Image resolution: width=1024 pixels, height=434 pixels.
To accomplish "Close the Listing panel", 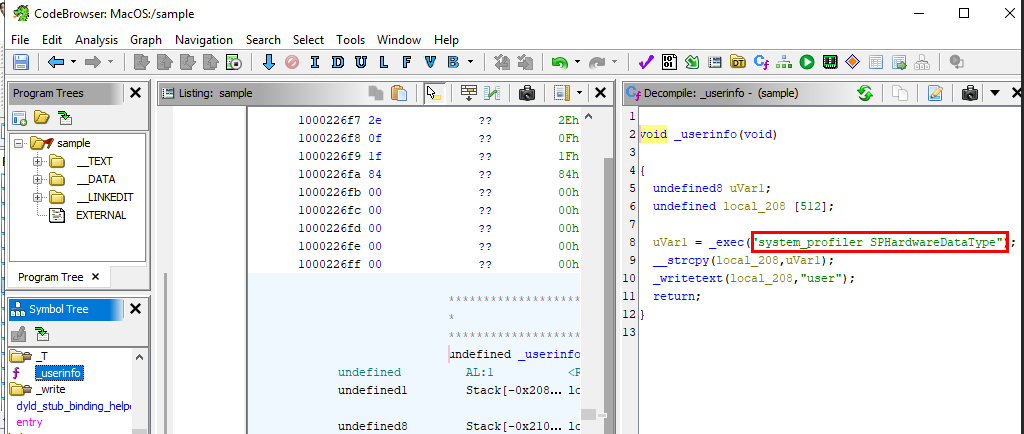I will coord(600,93).
